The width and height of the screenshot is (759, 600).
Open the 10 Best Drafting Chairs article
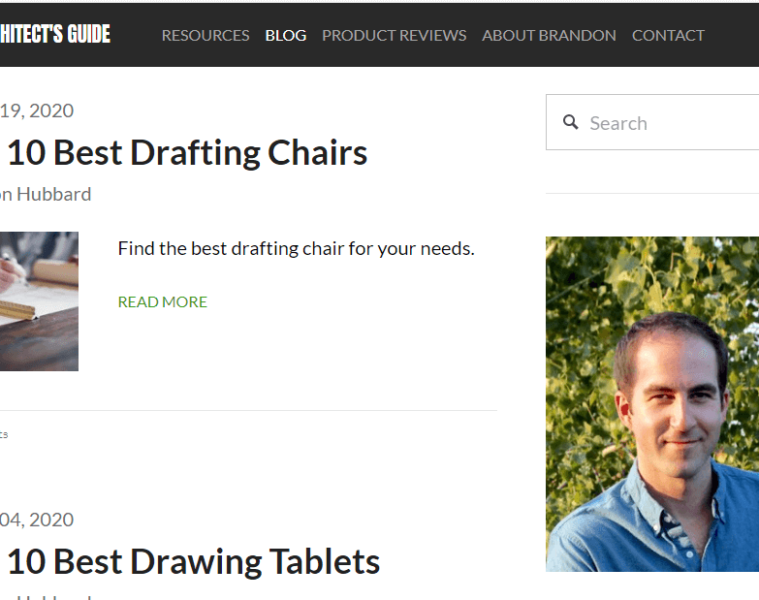[186, 153]
